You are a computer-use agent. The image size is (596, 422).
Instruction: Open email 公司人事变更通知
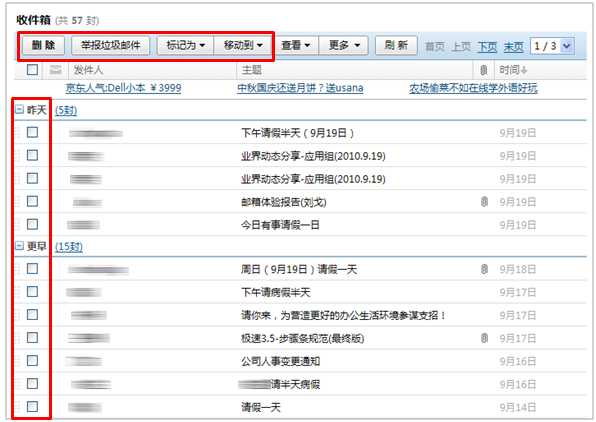(280, 361)
